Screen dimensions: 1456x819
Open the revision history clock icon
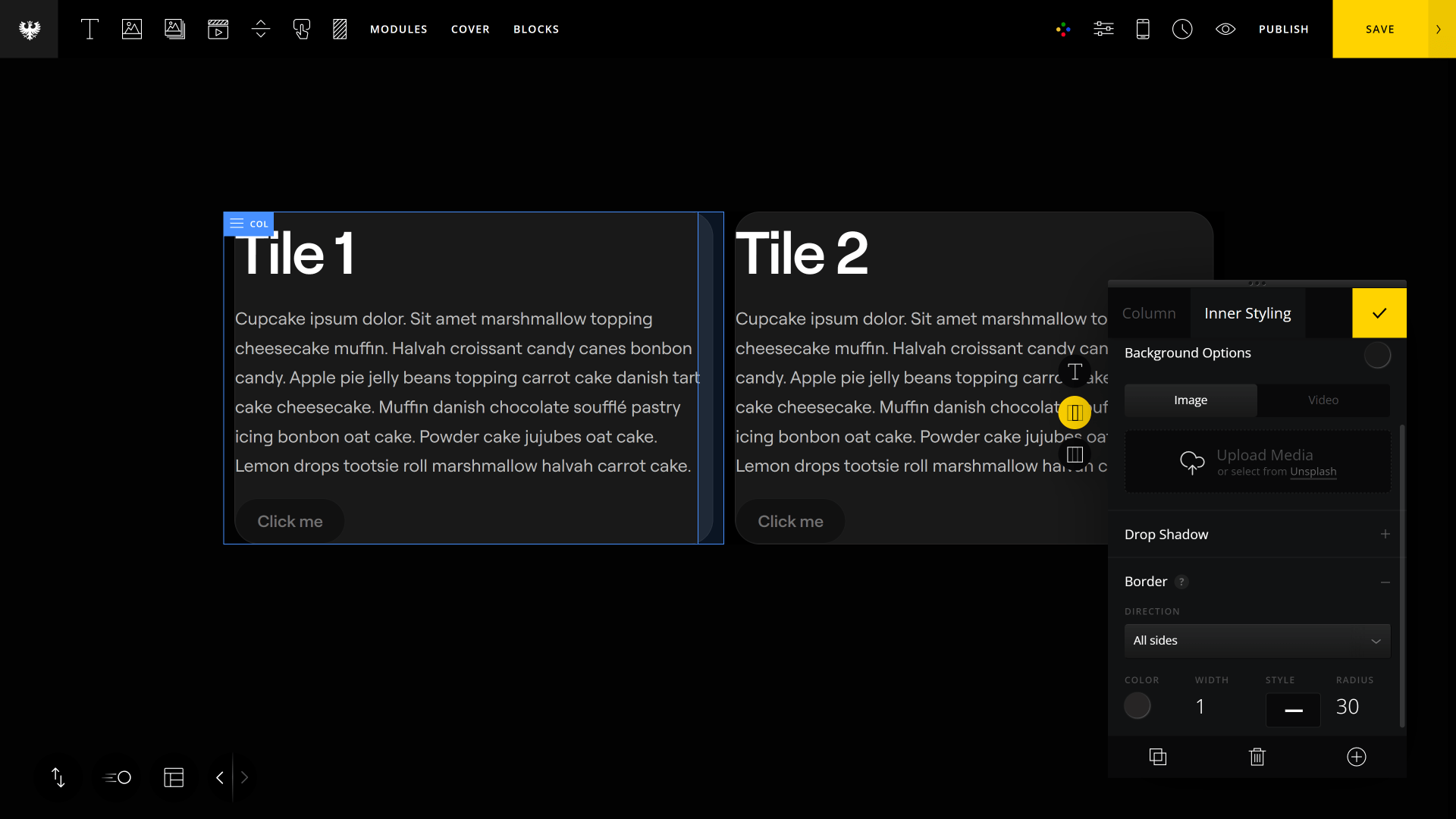1182,29
